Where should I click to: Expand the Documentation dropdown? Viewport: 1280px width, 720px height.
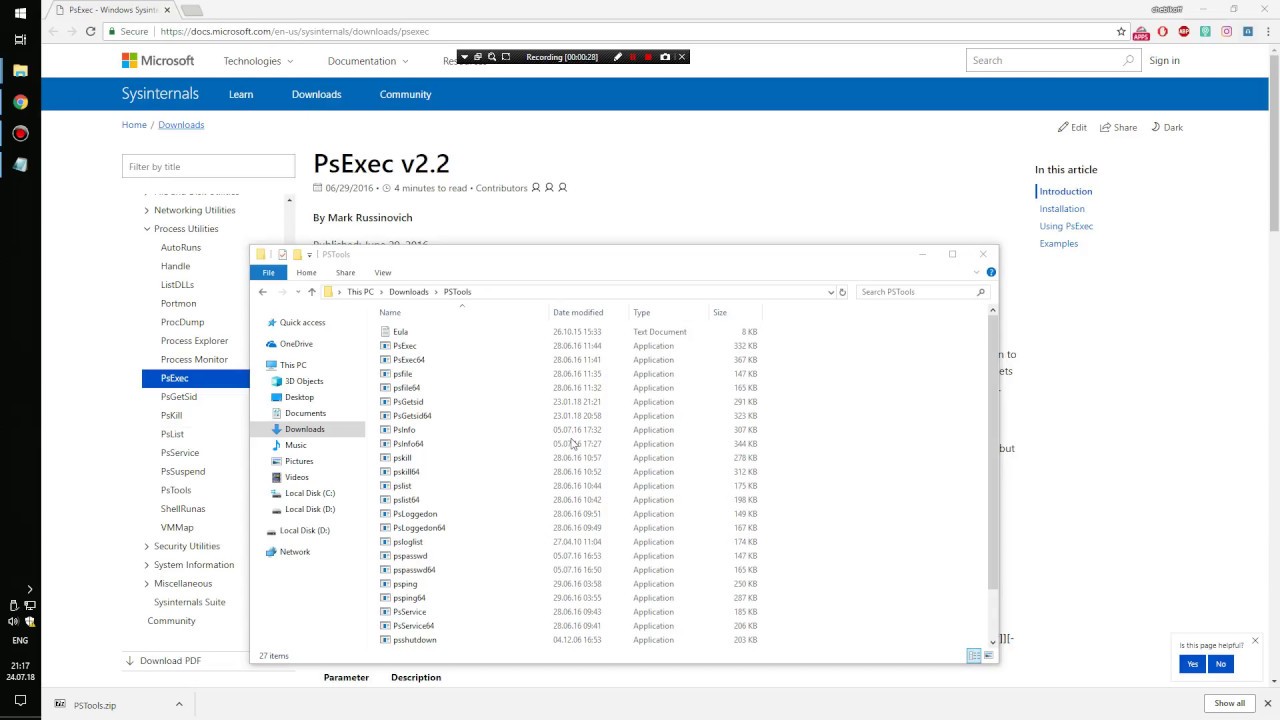[368, 61]
